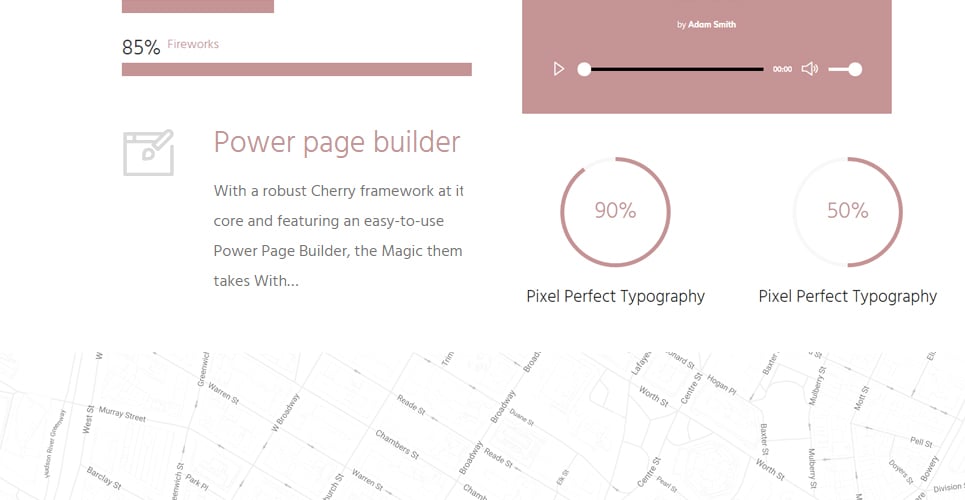Click Pixel Perfect Typography under 90%
The height and width of the screenshot is (500, 965).
[615, 296]
